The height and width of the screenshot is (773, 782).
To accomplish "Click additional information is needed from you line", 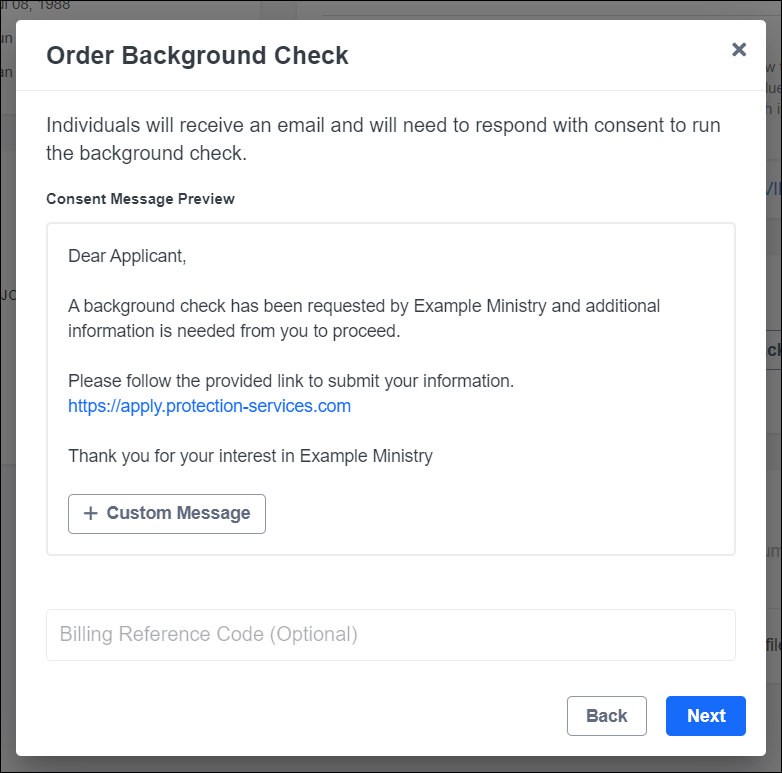I will pos(234,330).
